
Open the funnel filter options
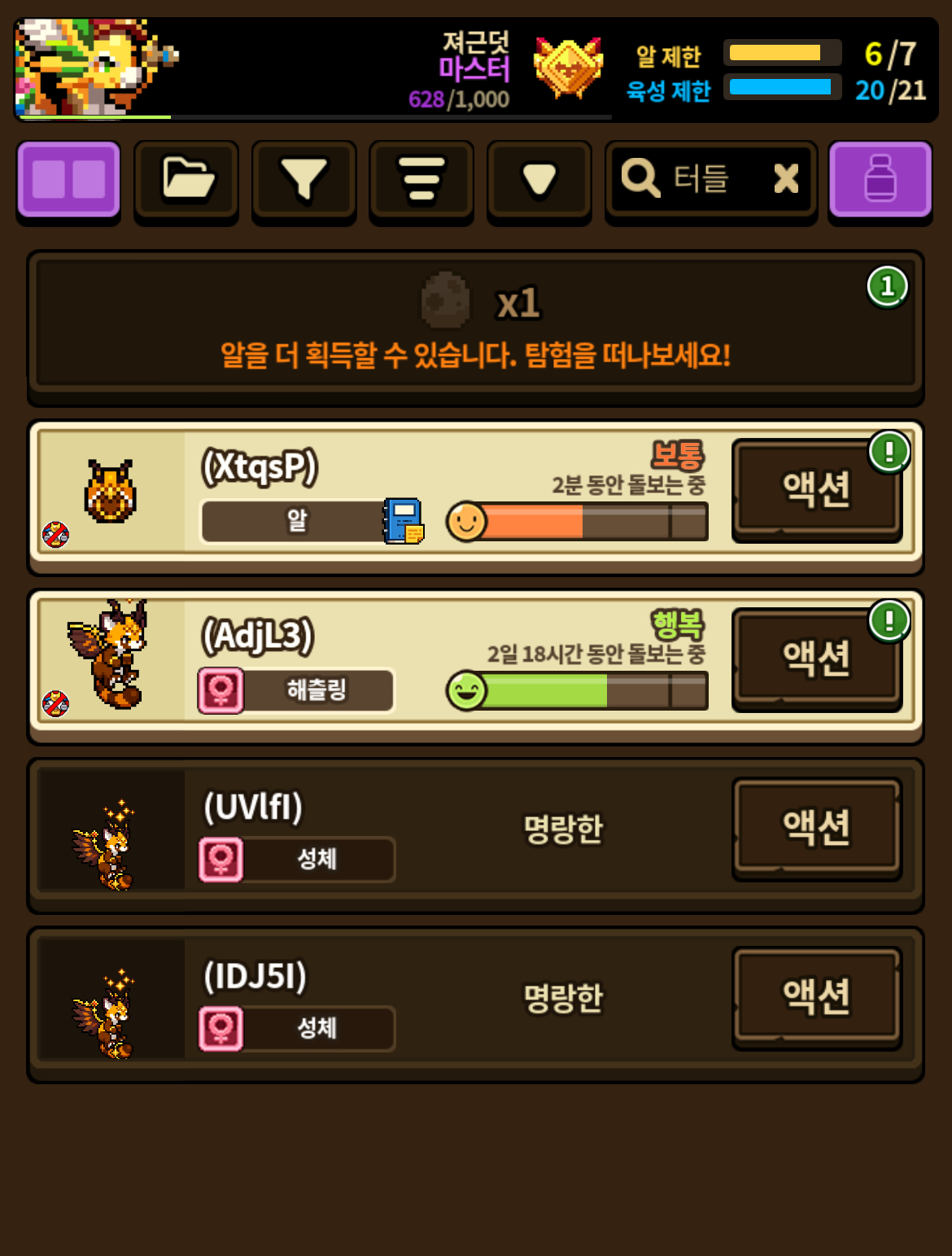coord(304,180)
